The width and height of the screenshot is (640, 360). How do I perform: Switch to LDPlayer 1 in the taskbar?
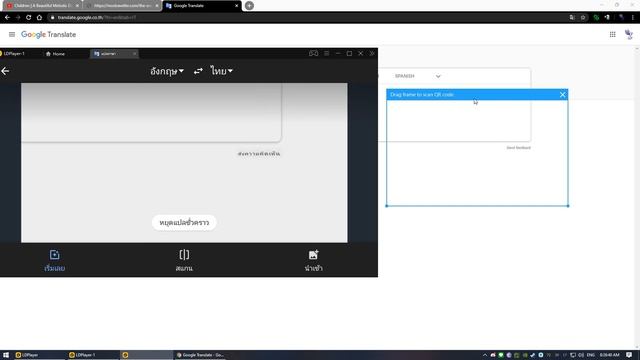coord(92,355)
